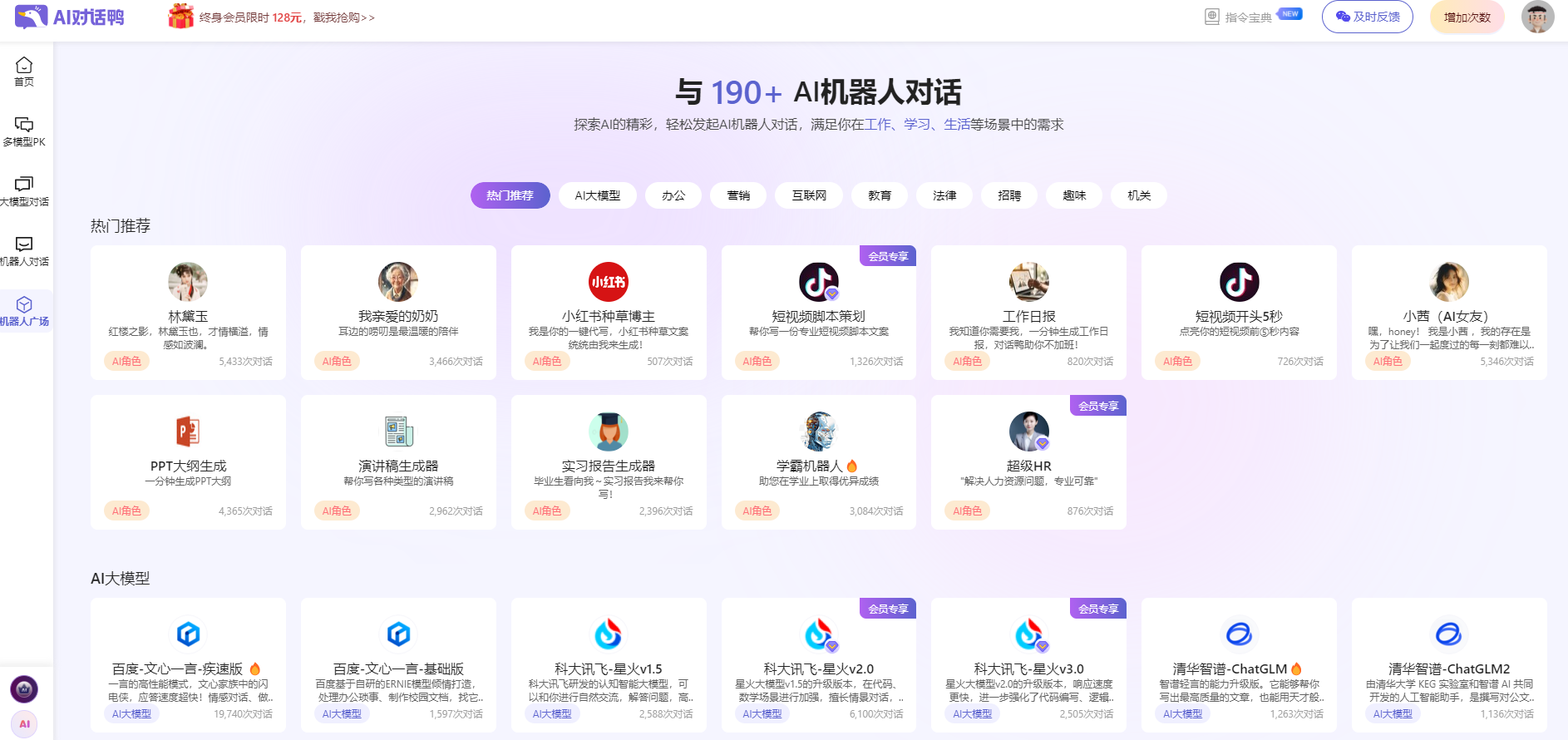Click the 小红书 red icon
The height and width of the screenshot is (740, 1568).
(x=609, y=282)
